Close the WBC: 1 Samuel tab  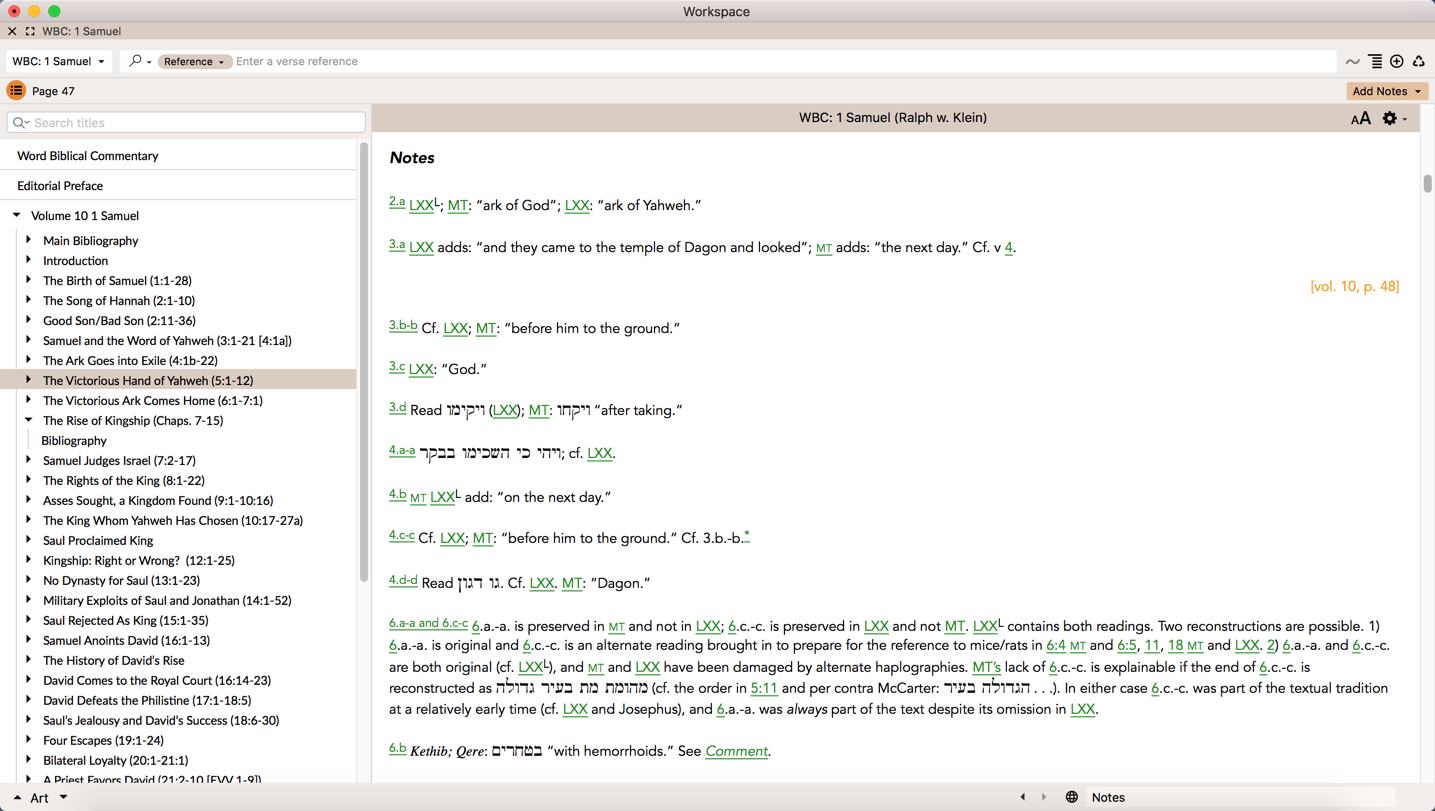(x=12, y=31)
